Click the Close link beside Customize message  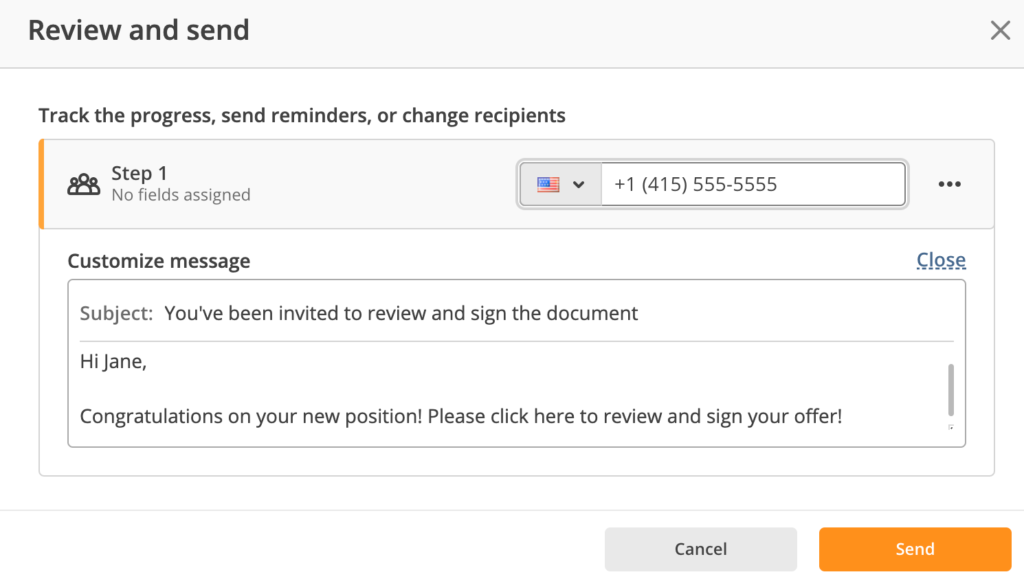[x=941, y=260]
